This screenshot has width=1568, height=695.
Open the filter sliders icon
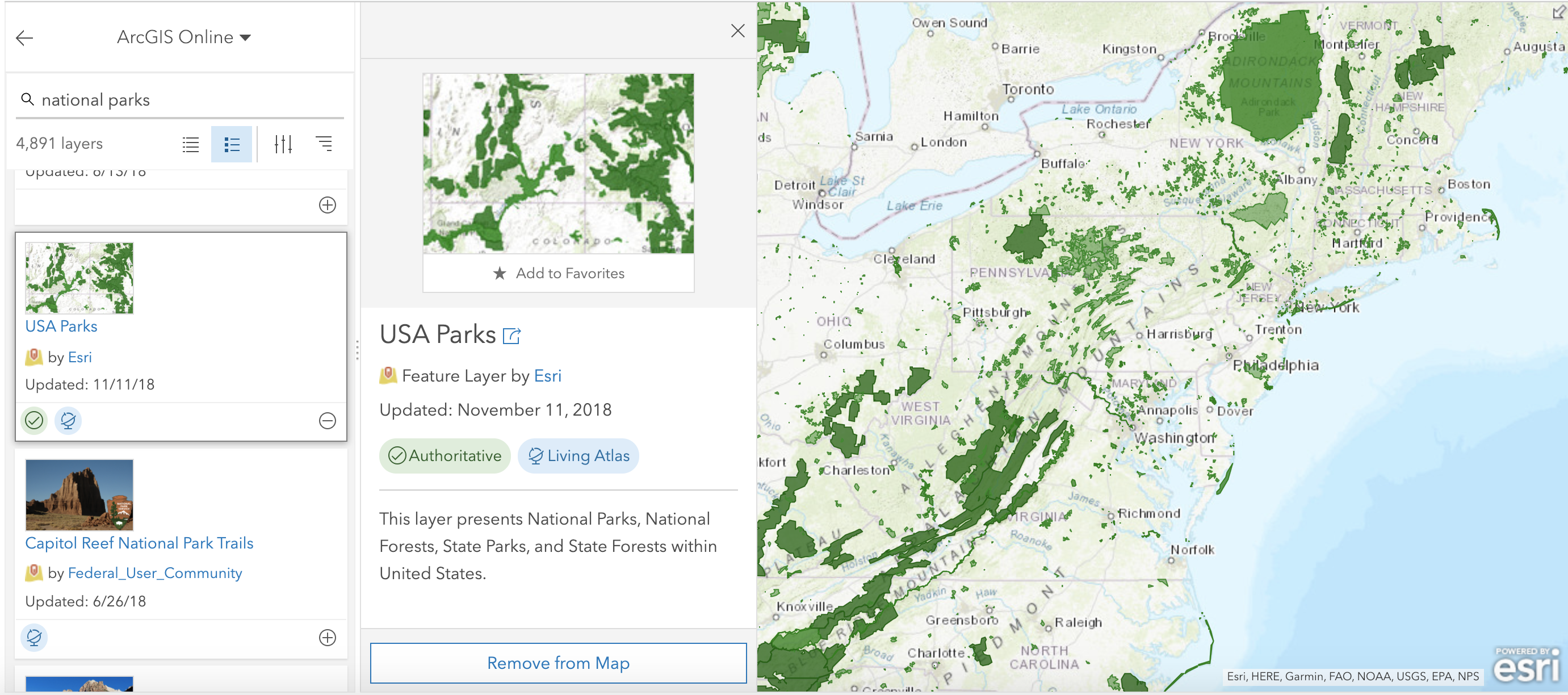tap(283, 144)
